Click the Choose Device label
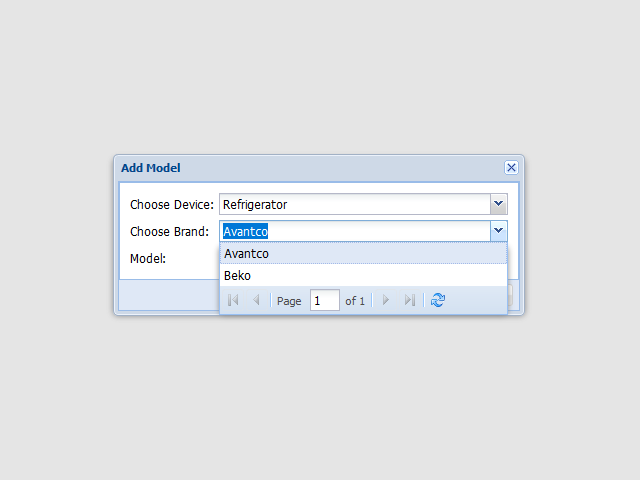The height and width of the screenshot is (480, 640). [x=172, y=205]
